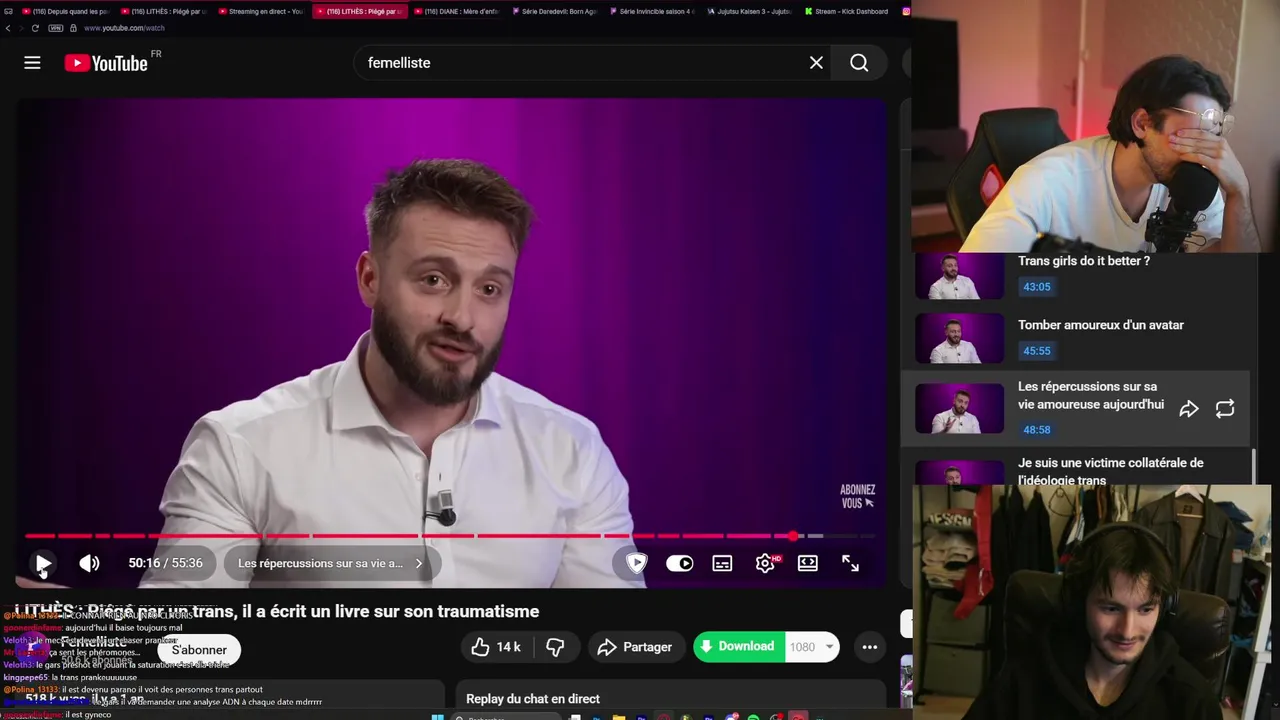
Task: Click the video title text
Action: [x=277, y=611]
